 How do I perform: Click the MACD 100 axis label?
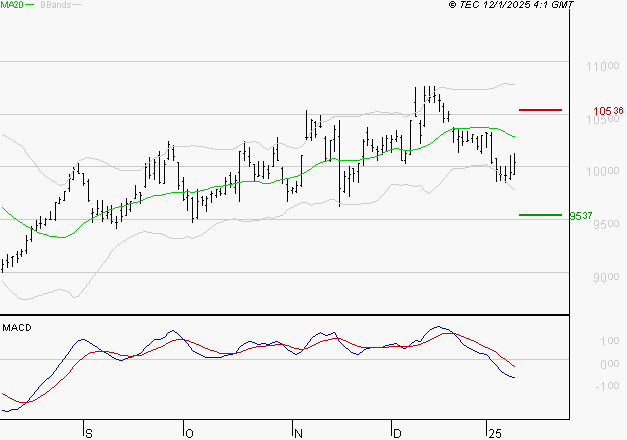pyautogui.click(x=609, y=341)
